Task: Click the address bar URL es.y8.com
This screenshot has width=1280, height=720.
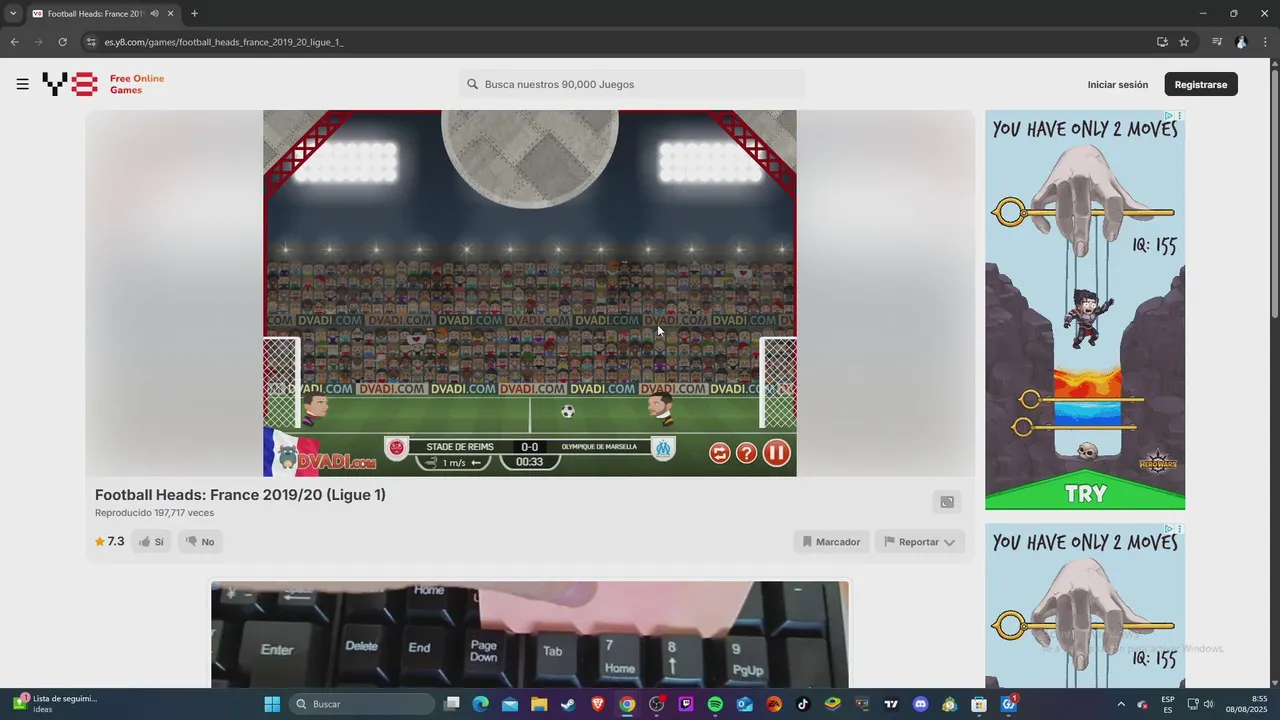Action: [x=224, y=42]
